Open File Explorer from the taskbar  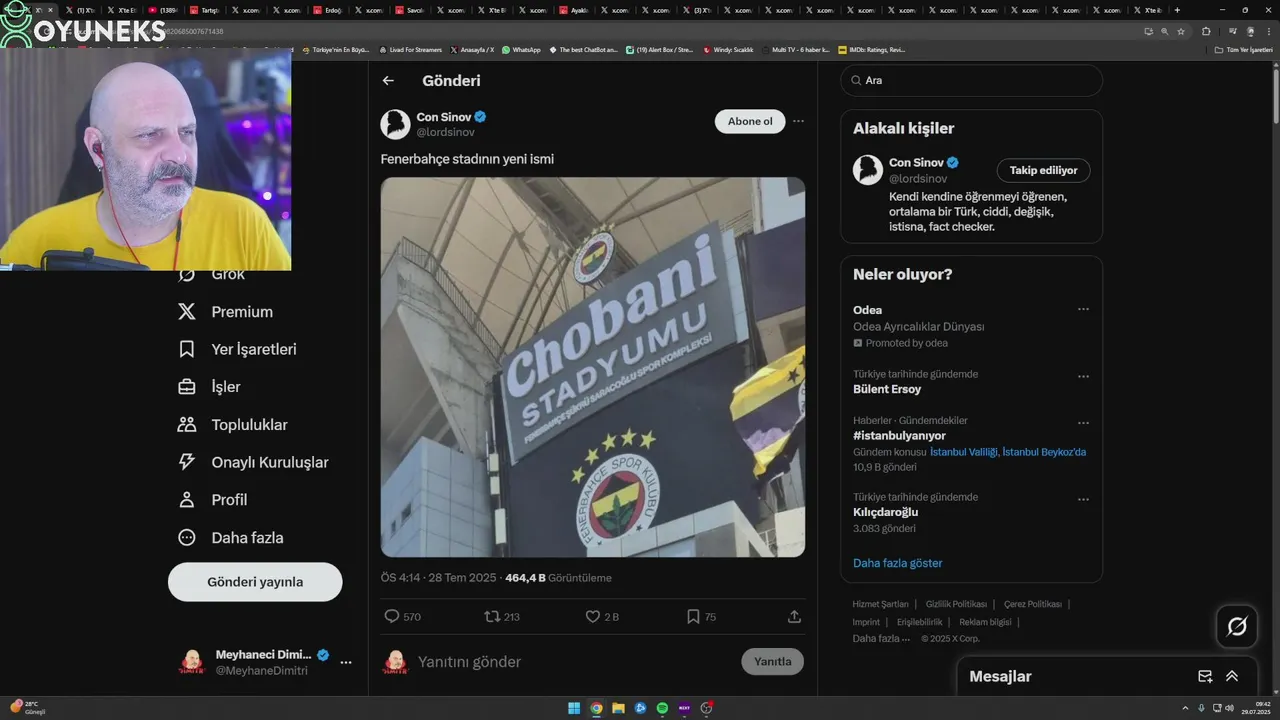coord(618,708)
